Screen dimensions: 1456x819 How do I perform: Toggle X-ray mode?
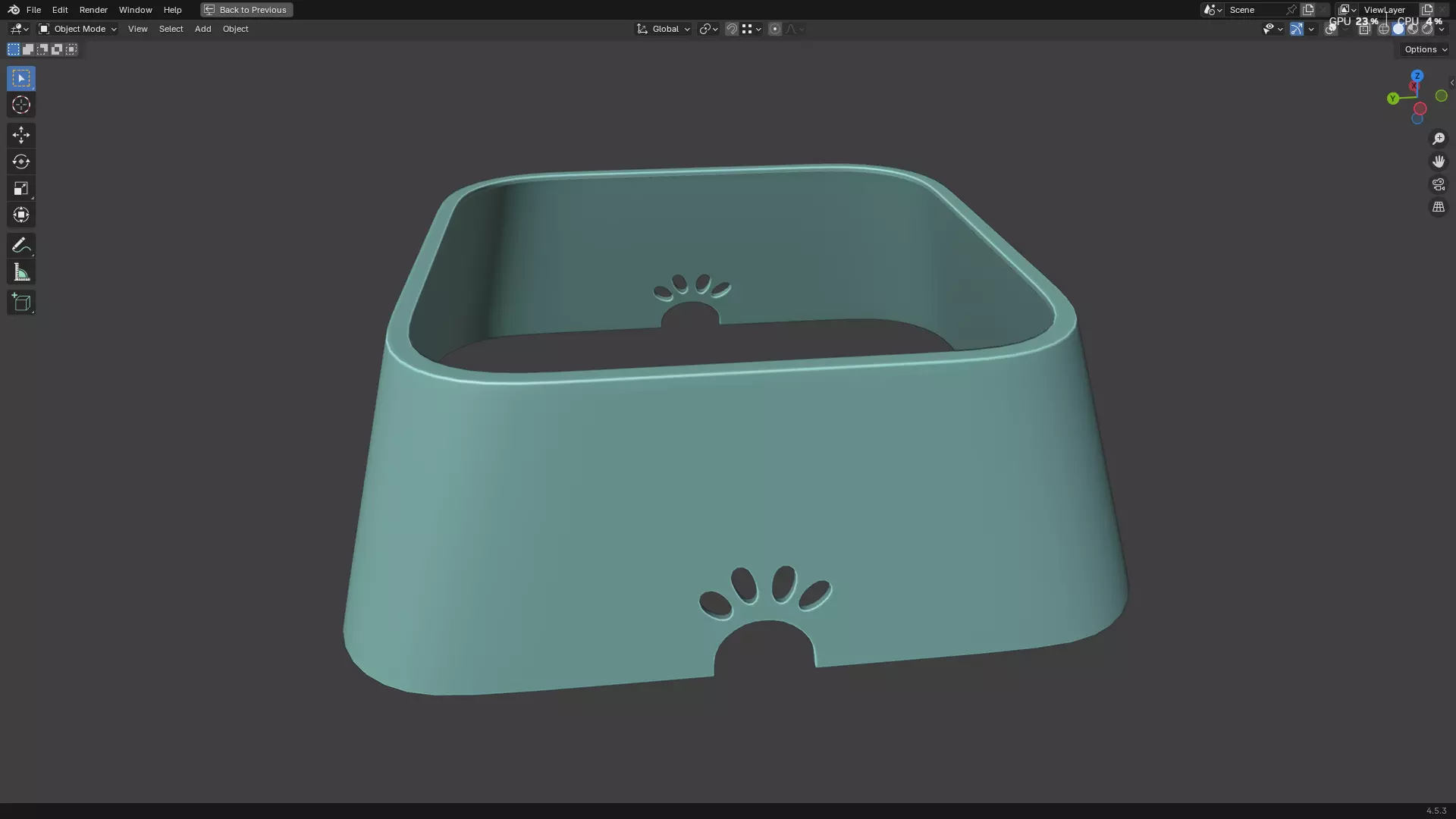(1364, 29)
